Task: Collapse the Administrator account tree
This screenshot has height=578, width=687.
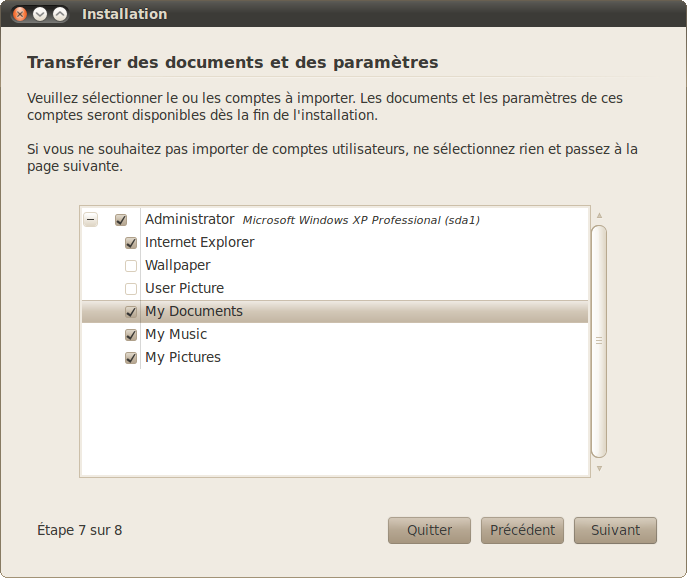Action: pos(91,220)
